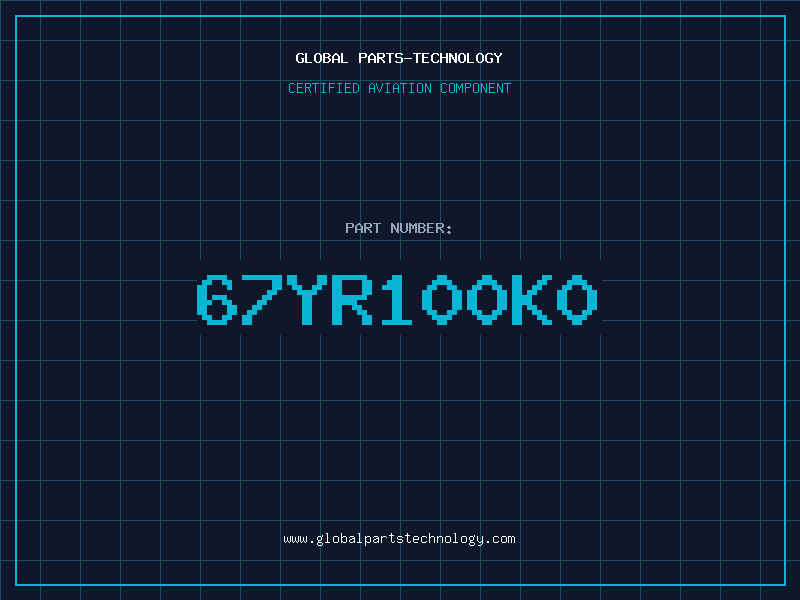The image size is (800, 600).
Task: Select the CERTIFIED AVIATION COMPONENT subtitle
Action: tap(399, 88)
